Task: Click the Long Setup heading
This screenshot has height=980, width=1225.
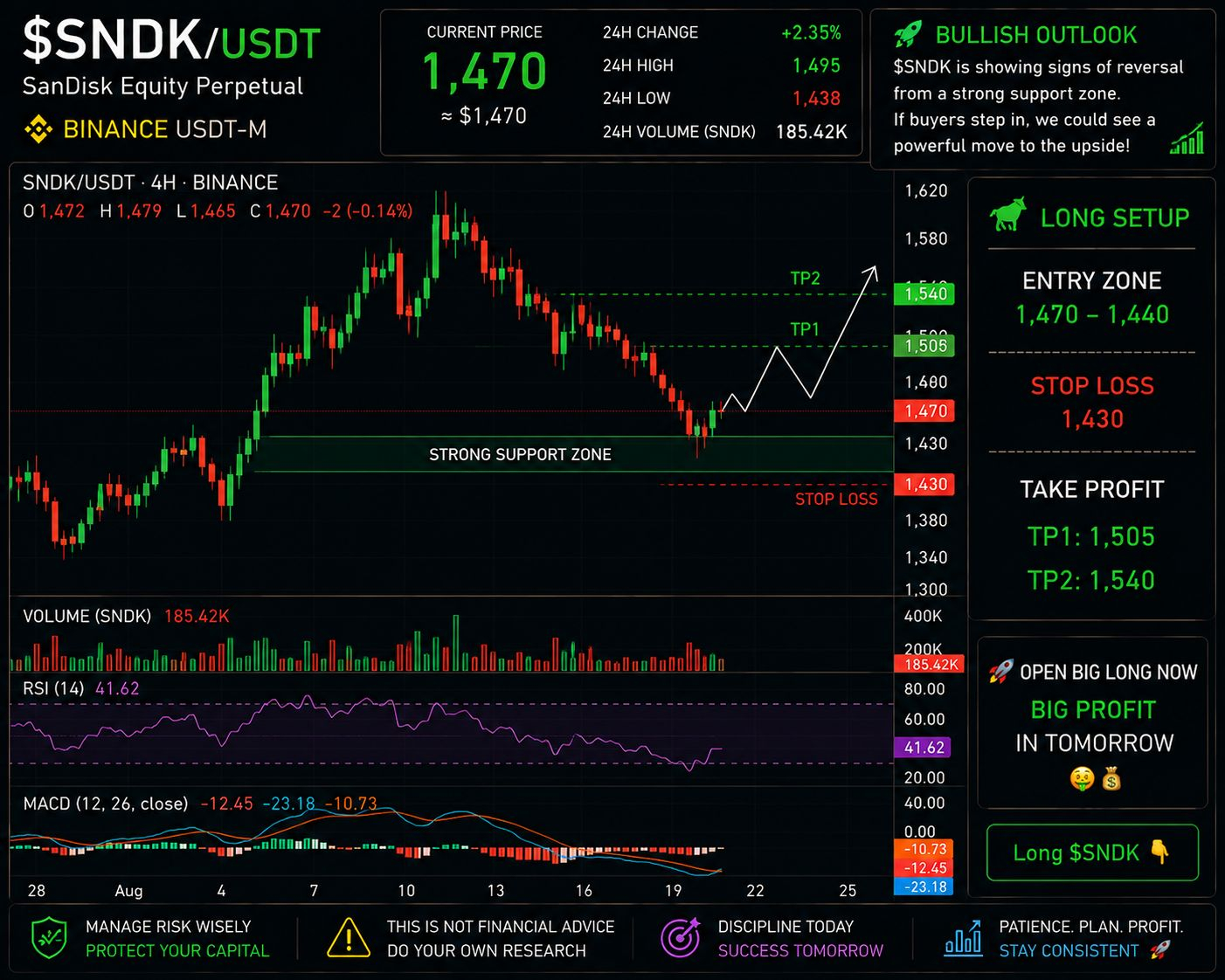Action: (1115, 217)
